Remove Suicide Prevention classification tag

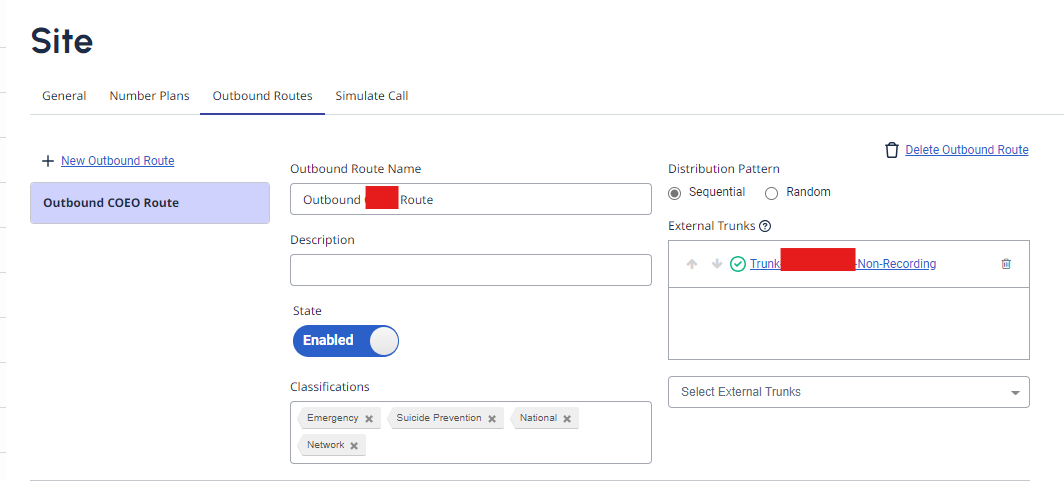(492, 419)
